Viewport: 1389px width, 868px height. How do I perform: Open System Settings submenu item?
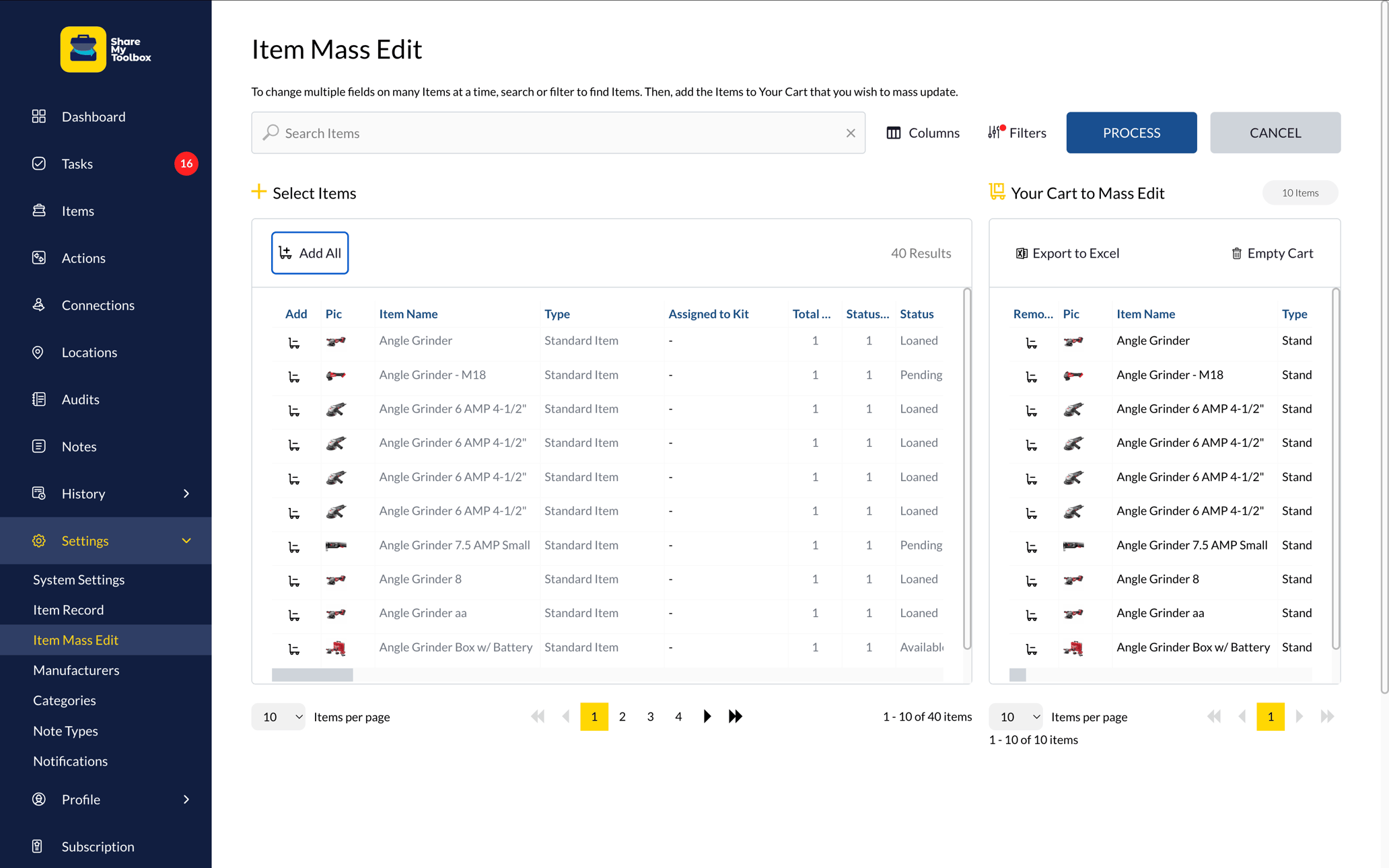[79, 579]
